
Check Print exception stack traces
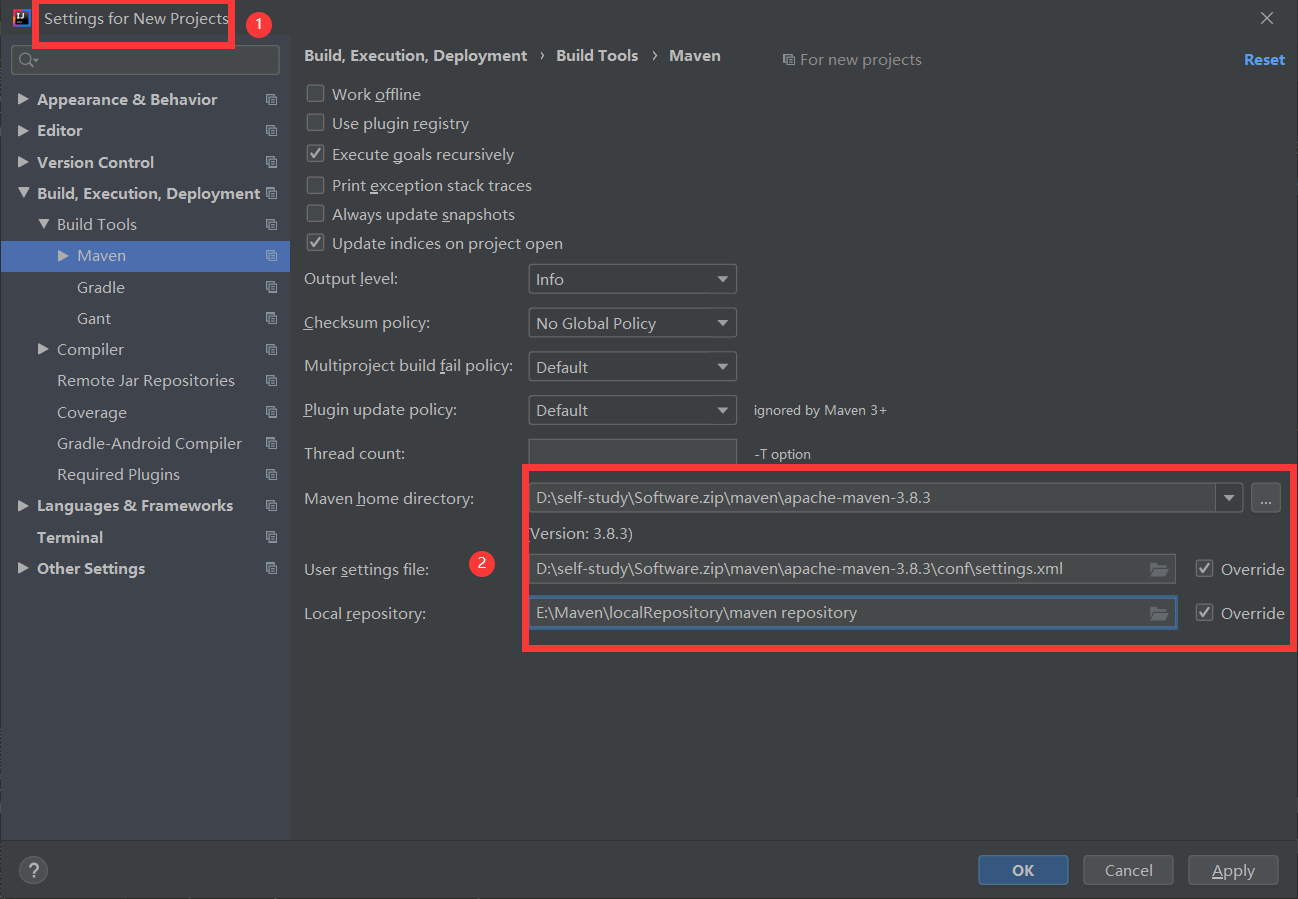click(x=315, y=185)
